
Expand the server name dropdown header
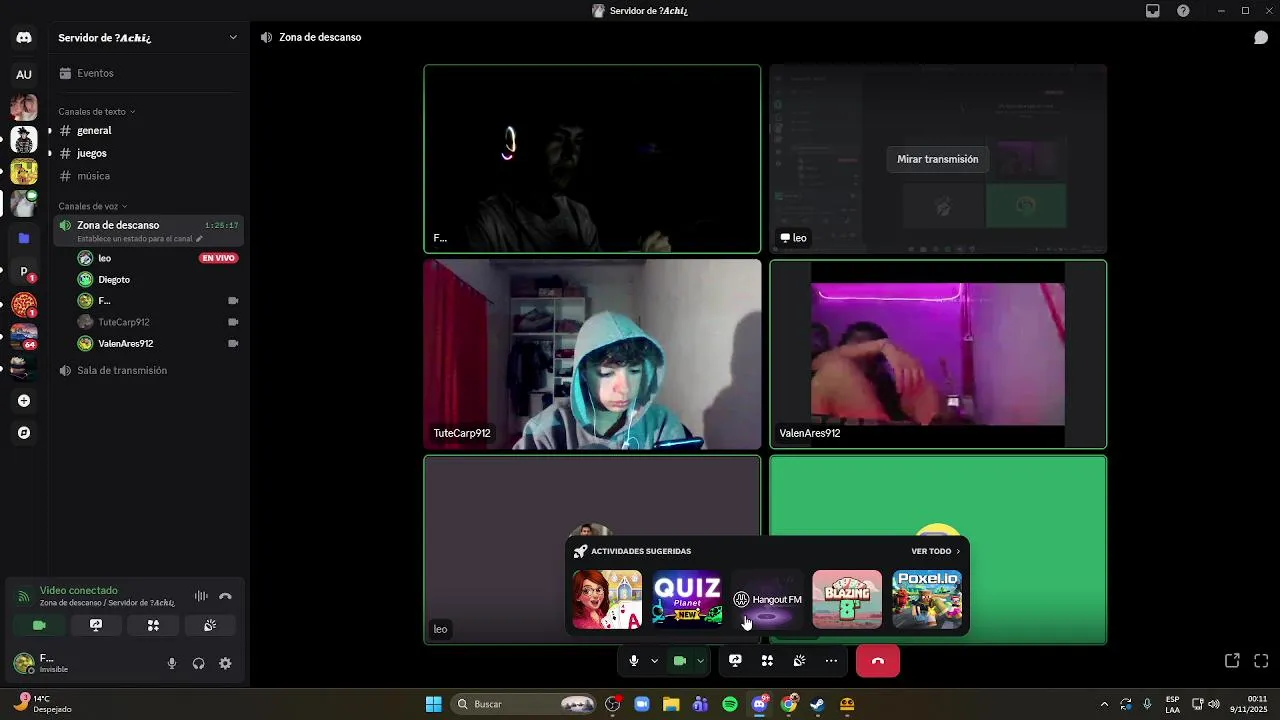pyautogui.click(x=148, y=37)
